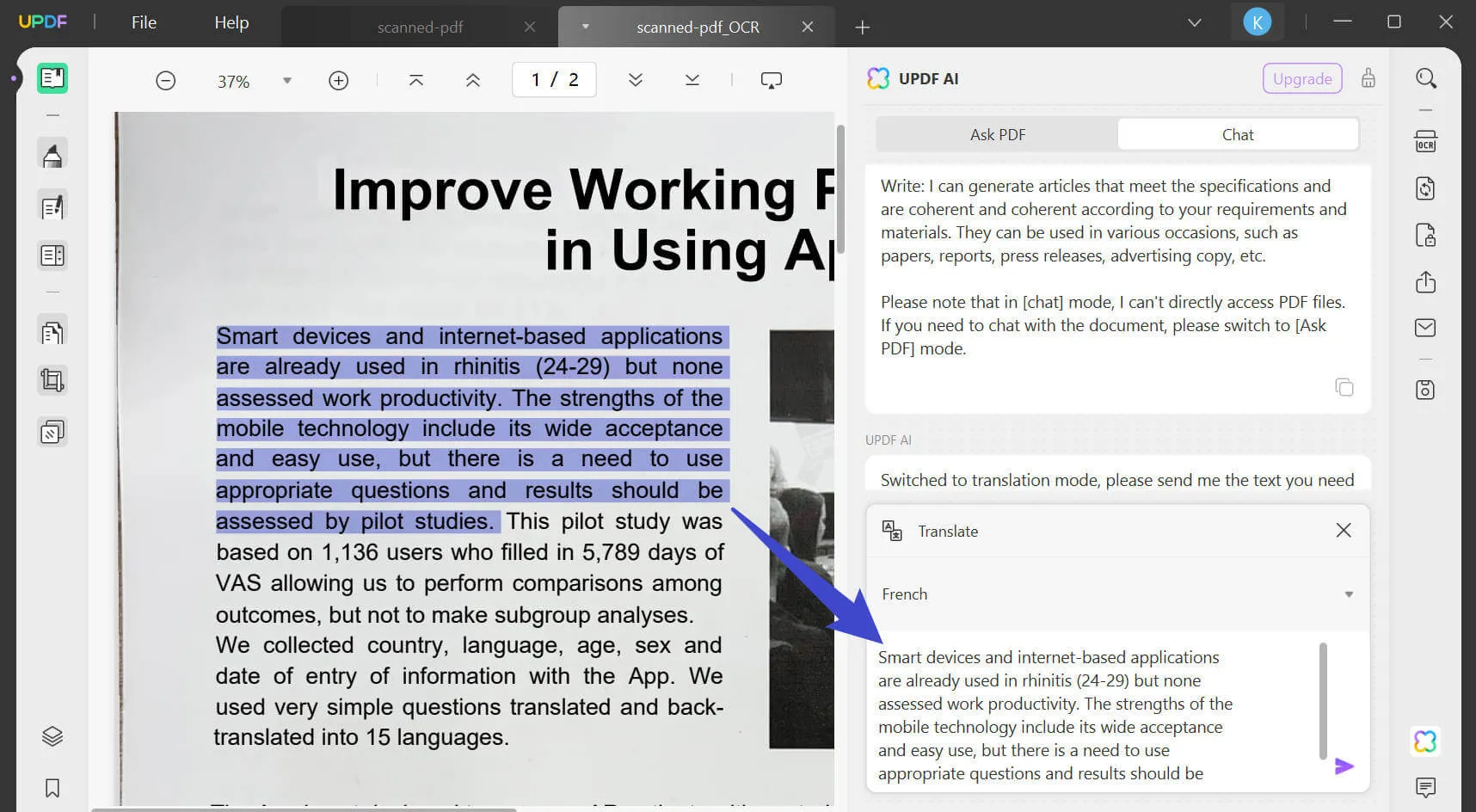Click the Share upload icon
1476x812 pixels.
coord(1426,281)
